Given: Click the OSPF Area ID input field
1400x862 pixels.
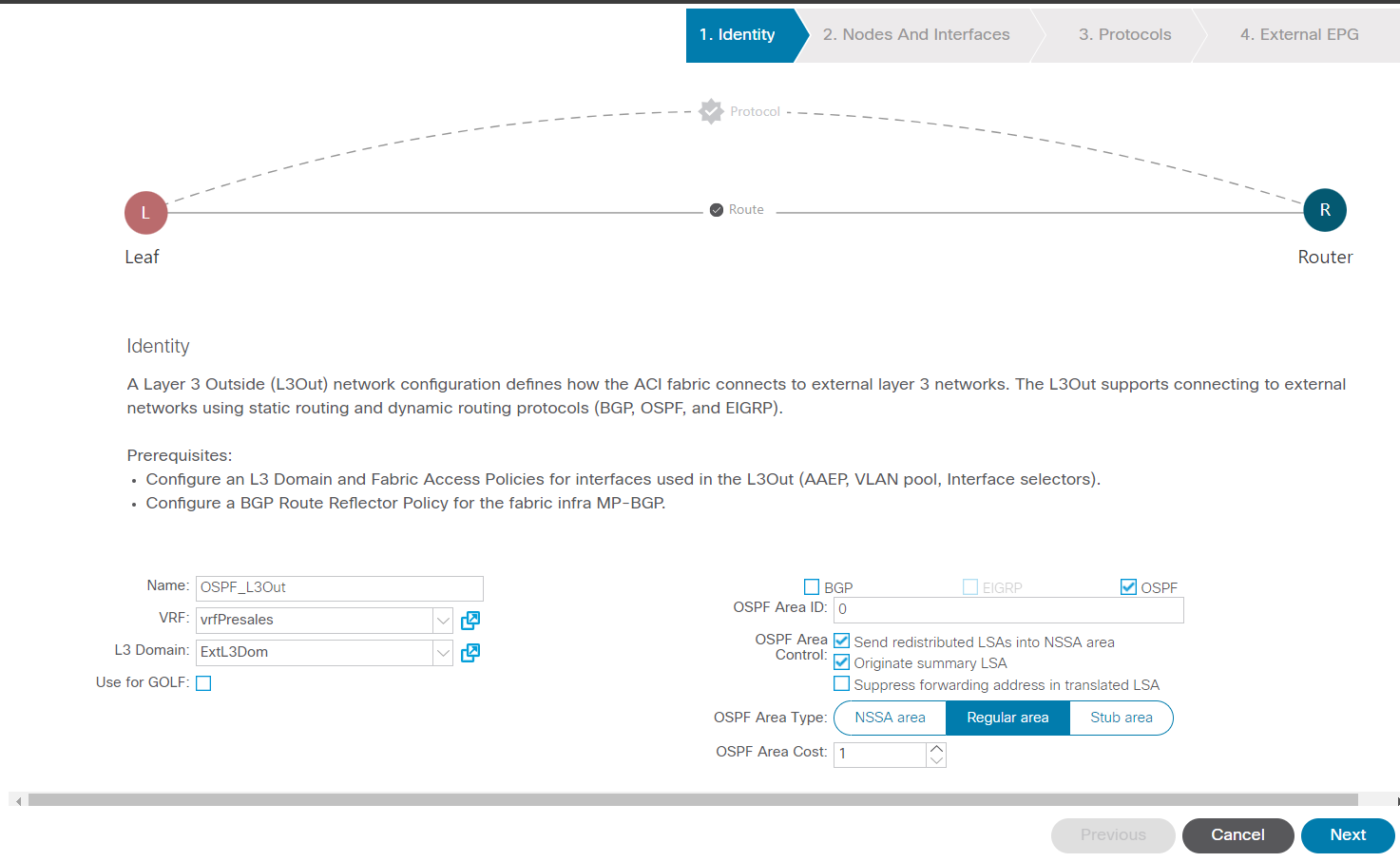Looking at the screenshot, I should 1008,609.
